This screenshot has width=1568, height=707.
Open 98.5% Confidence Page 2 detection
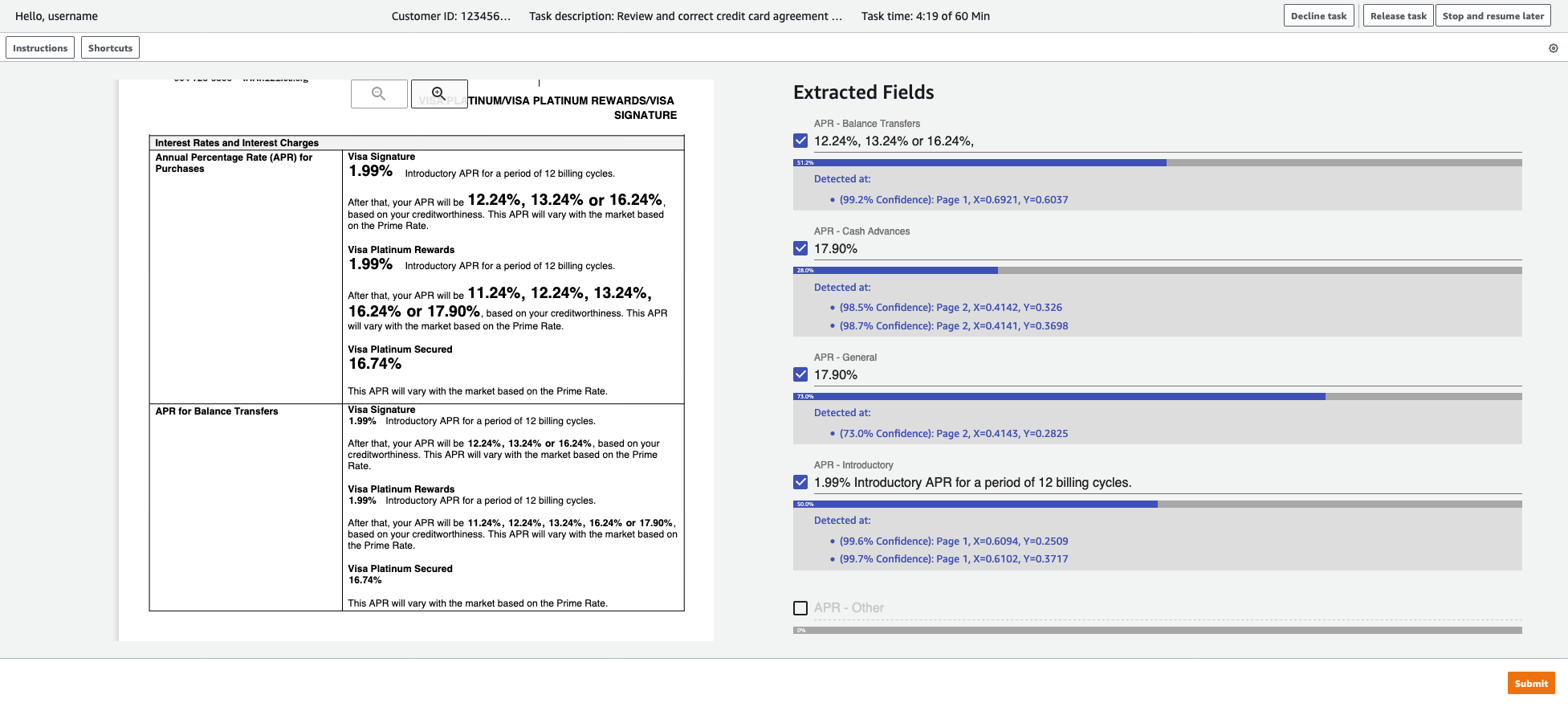point(951,308)
